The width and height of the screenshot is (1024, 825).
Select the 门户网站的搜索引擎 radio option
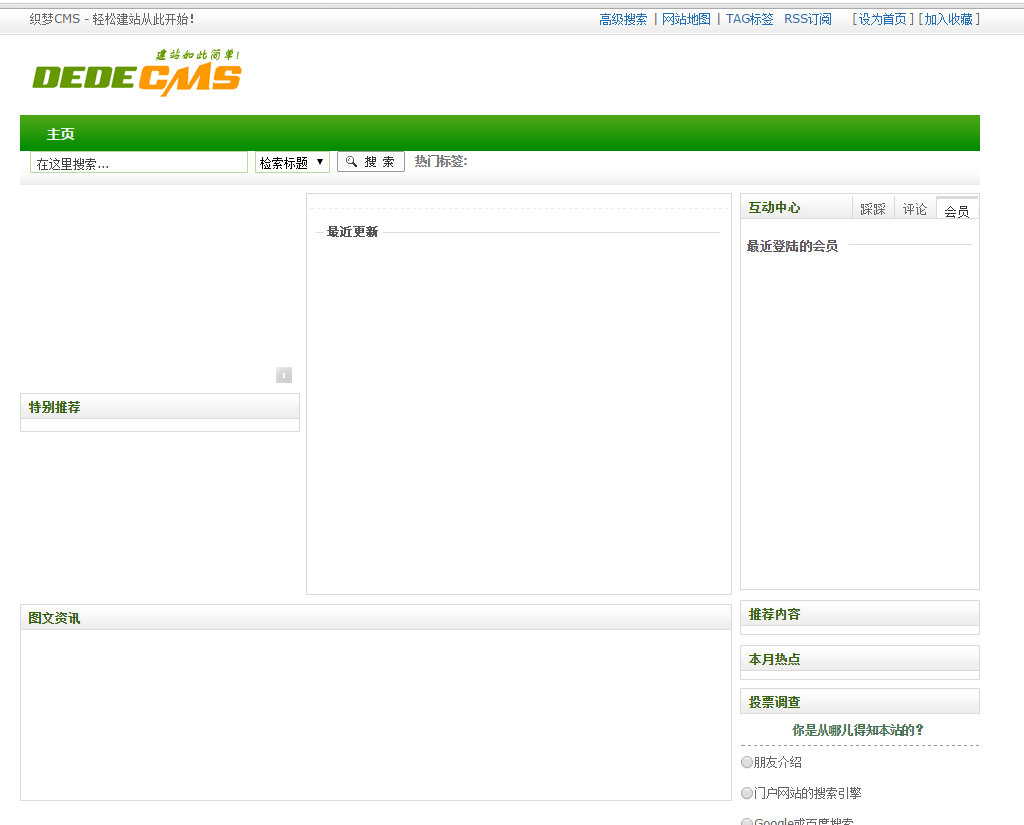(x=747, y=793)
